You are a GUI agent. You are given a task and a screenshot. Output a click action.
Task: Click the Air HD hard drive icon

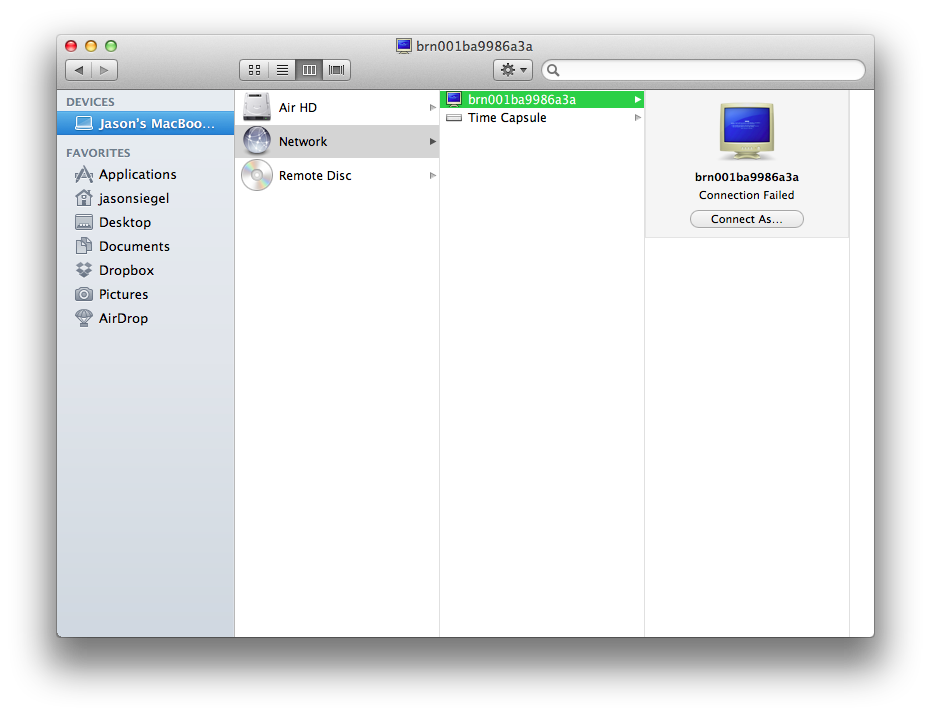pyautogui.click(x=256, y=107)
